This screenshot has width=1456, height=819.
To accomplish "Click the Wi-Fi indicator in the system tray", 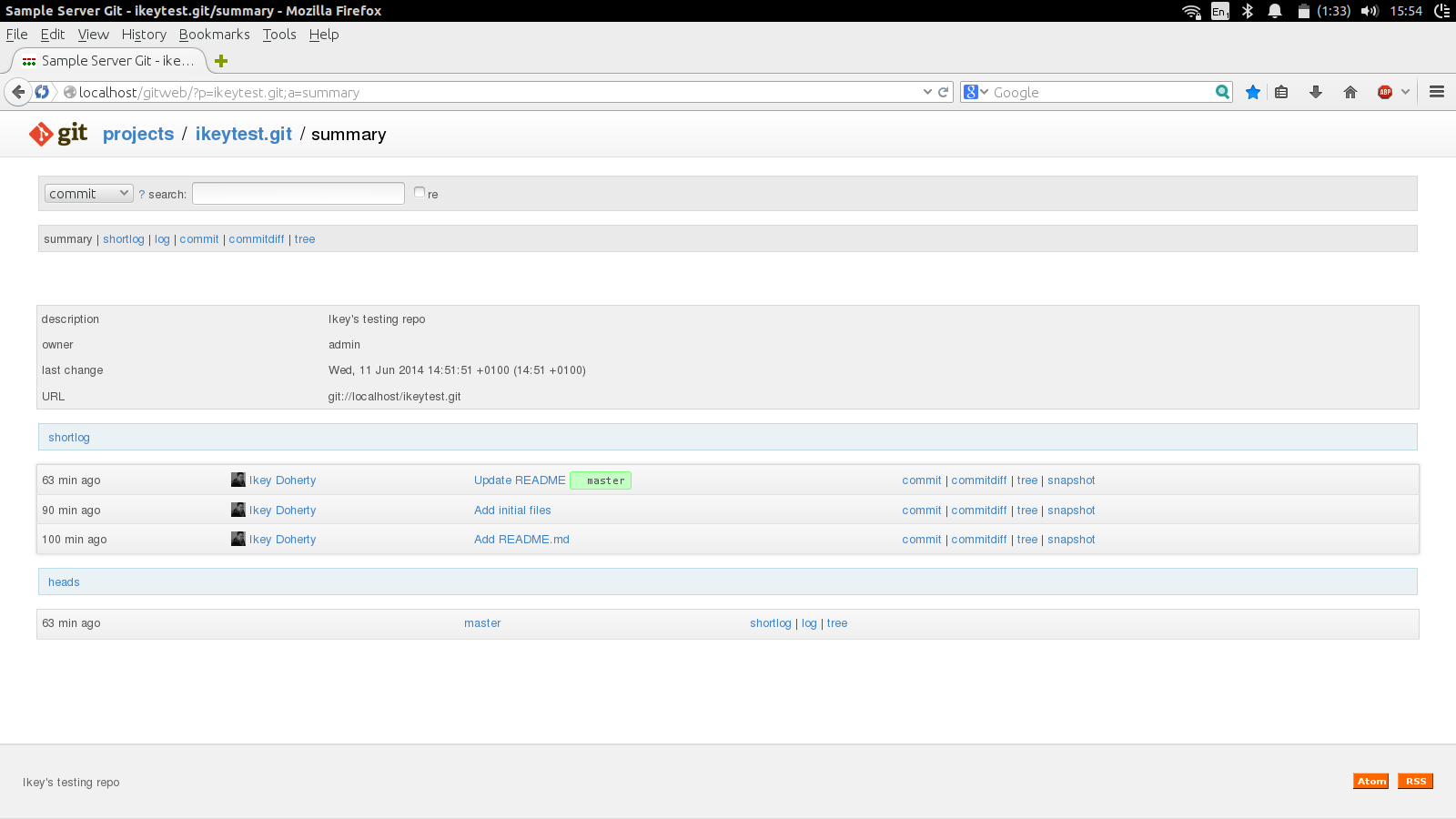I will (x=1191, y=11).
